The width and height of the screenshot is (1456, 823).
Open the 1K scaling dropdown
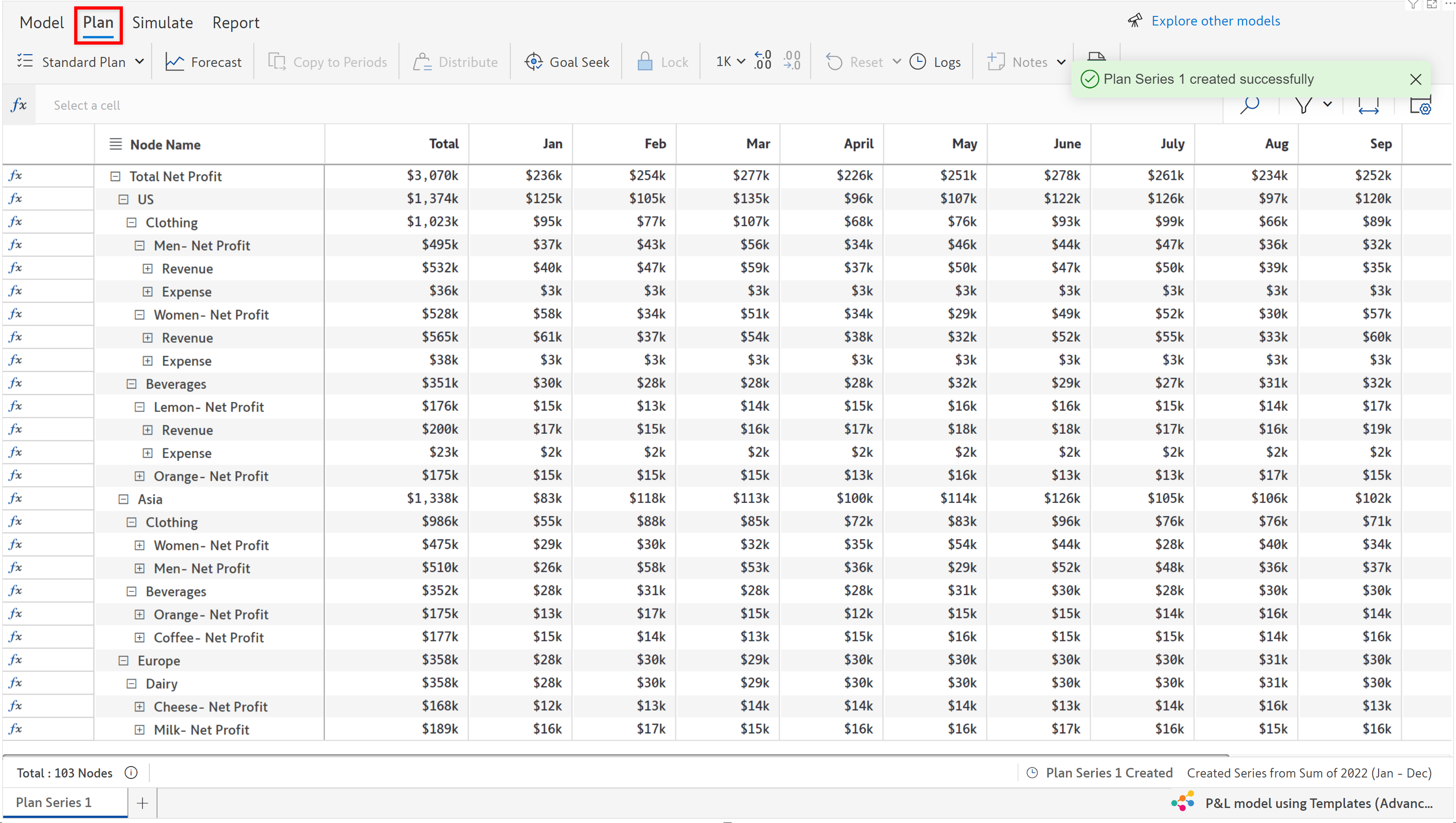tap(730, 61)
